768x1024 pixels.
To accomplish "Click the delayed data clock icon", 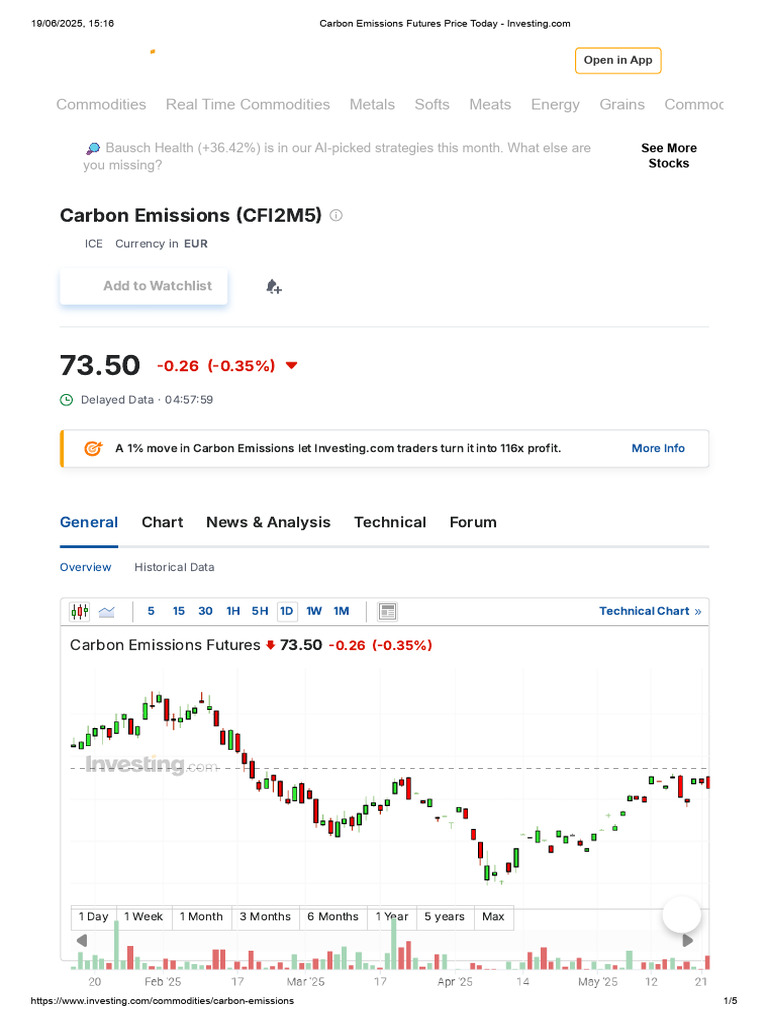I will point(67,400).
